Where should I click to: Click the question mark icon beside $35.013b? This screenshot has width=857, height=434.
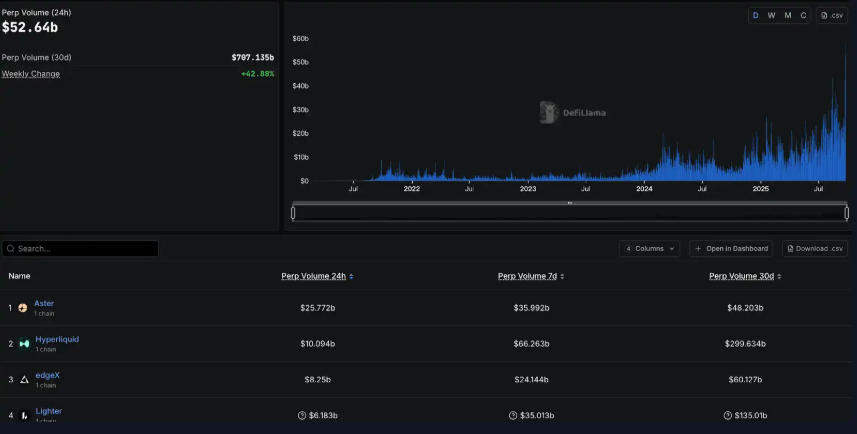(x=513, y=415)
